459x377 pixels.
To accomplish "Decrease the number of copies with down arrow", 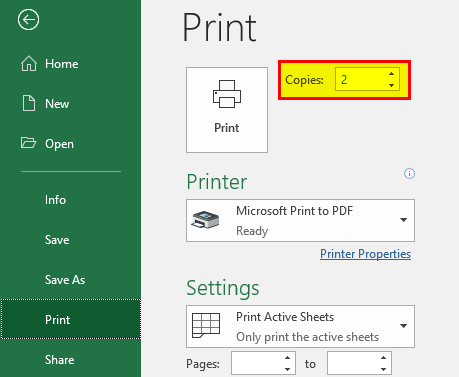I will pos(391,85).
